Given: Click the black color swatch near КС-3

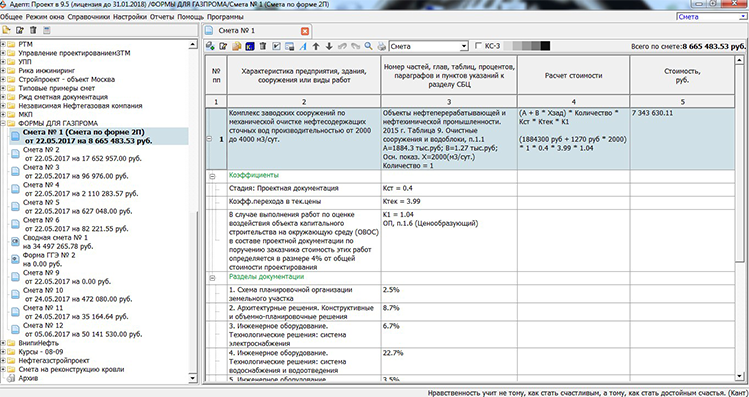Looking at the screenshot, I should click(x=546, y=46).
